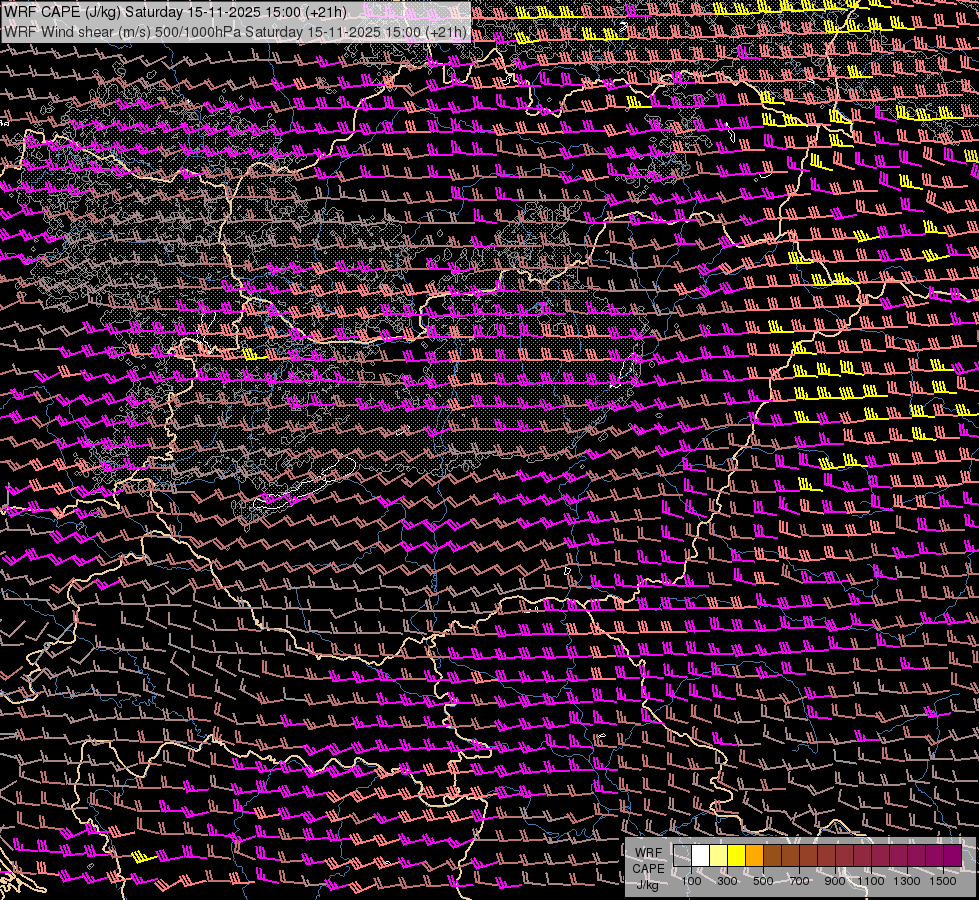
Task: Click the "1500" legend tick label
Action: (x=943, y=881)
